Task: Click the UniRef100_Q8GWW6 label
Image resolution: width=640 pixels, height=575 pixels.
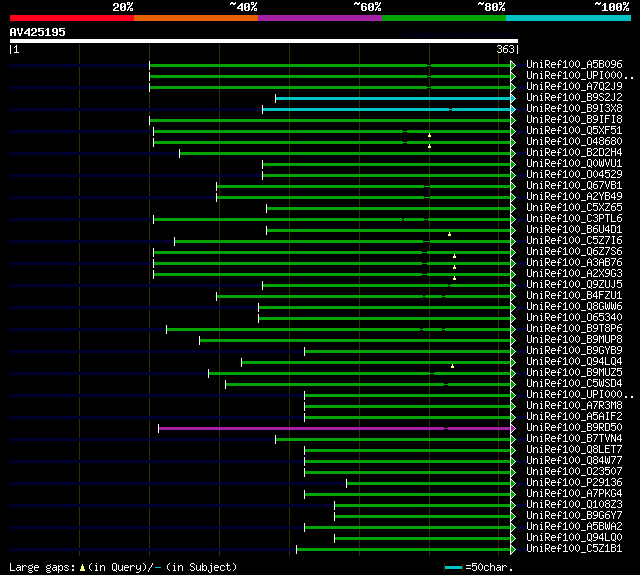Action: (x=574, y=307)
